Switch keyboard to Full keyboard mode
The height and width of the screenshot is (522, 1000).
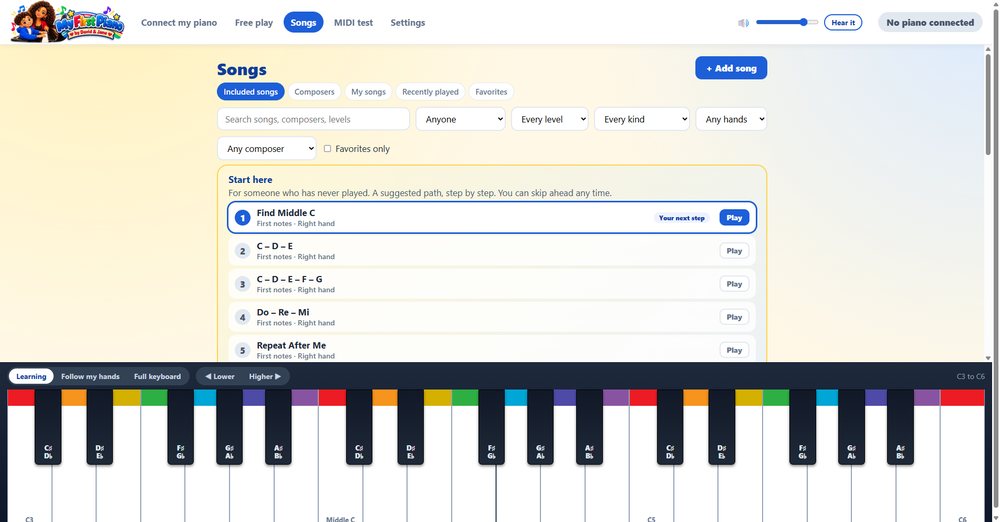point(158,377)
